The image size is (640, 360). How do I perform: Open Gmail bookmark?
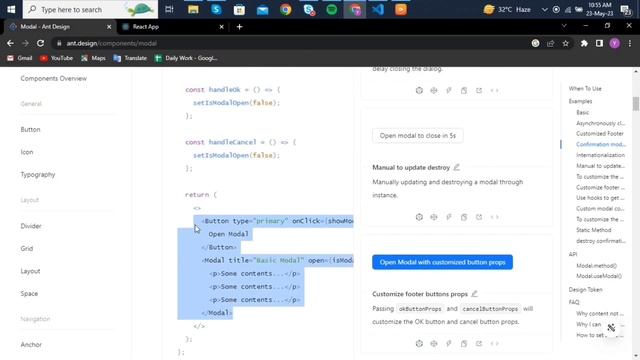(x=20, y=58)
